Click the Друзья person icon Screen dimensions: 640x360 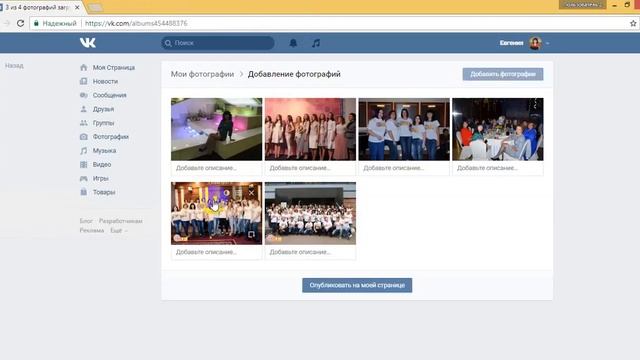coord(84,109)
